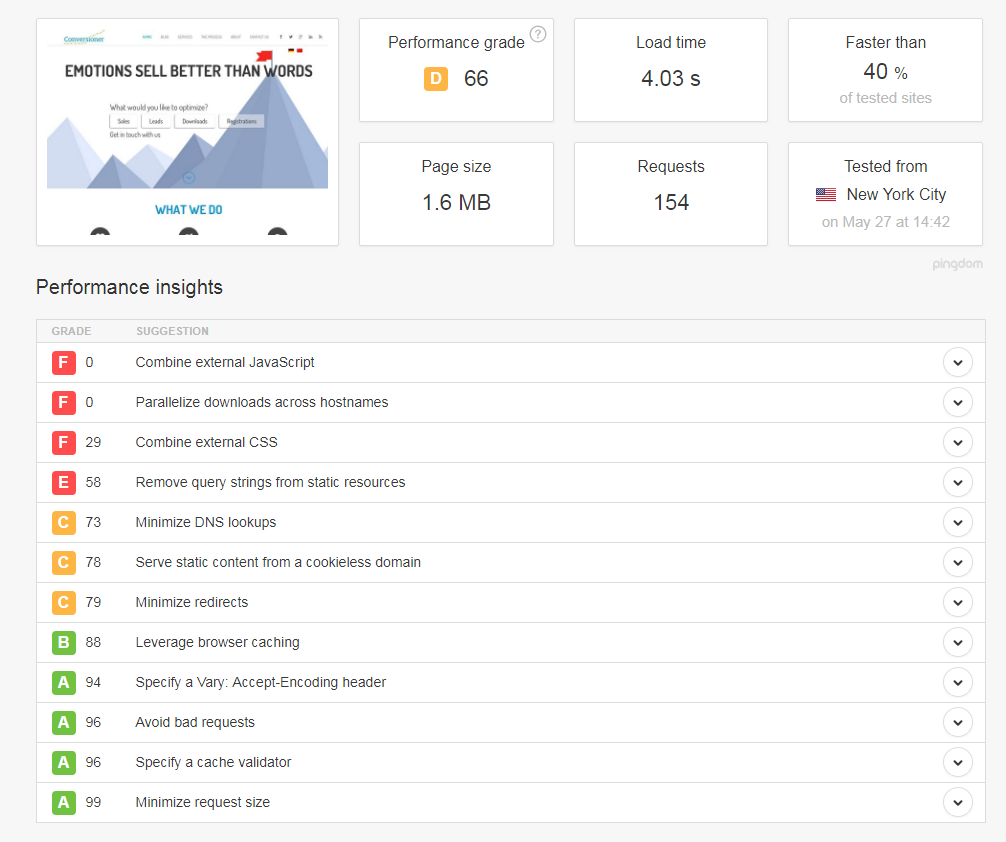Image resolution: width=1006 pixels, height=842 pixels.
Task: Click 'Remove query strings from static resources' text
Action: (x=270, y=483)
